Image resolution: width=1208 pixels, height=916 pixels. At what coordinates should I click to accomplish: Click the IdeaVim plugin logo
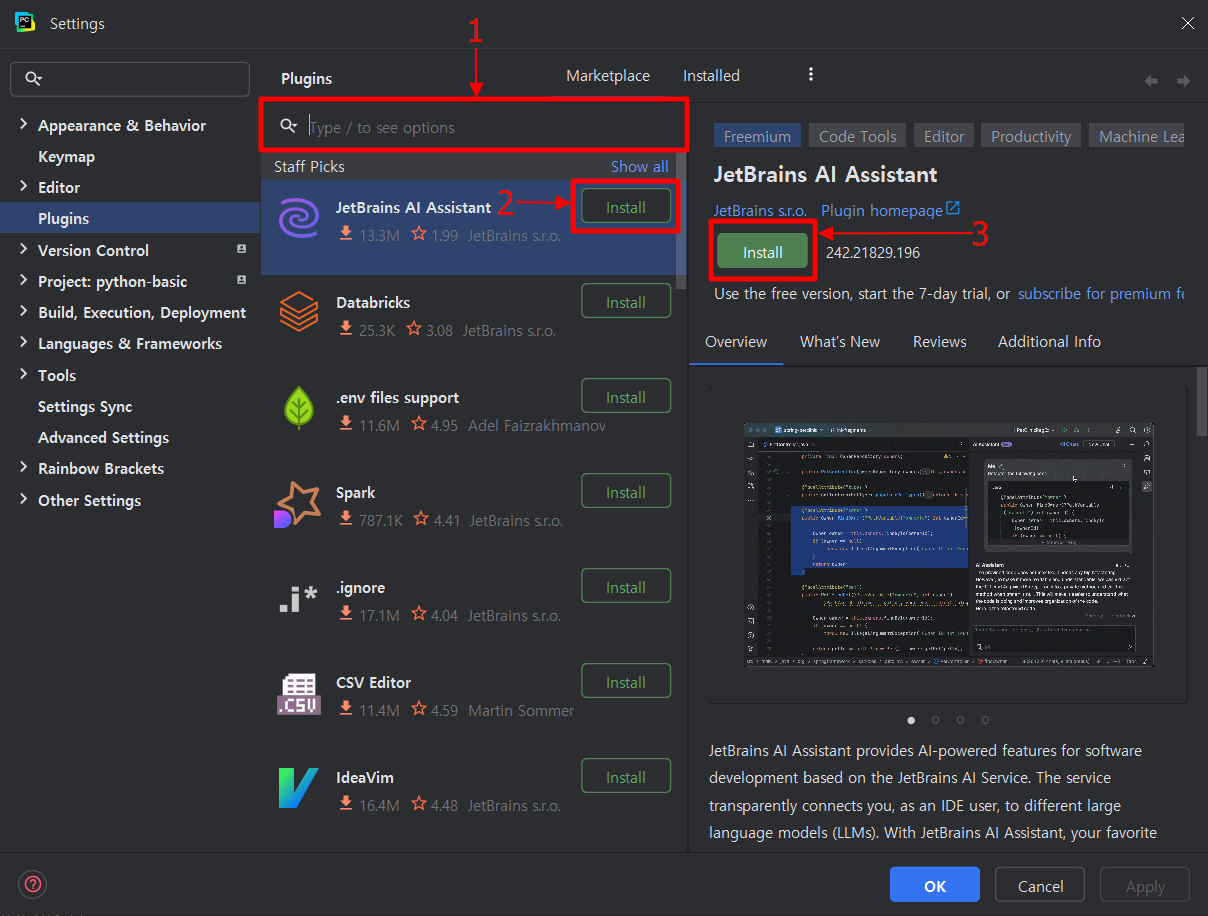click(298, 788)
